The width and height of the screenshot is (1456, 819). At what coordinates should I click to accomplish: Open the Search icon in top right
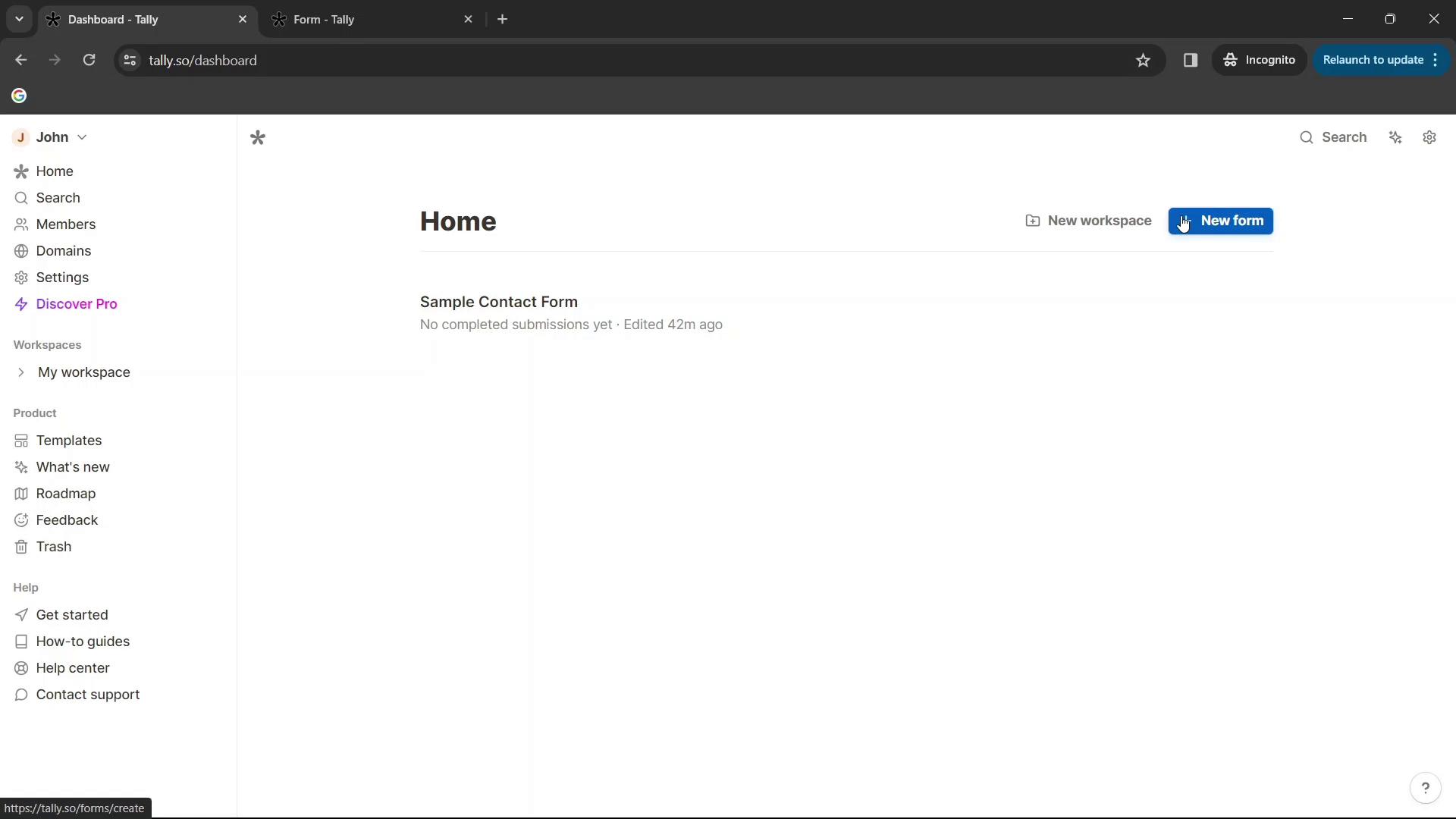(x=1307, y=137)
